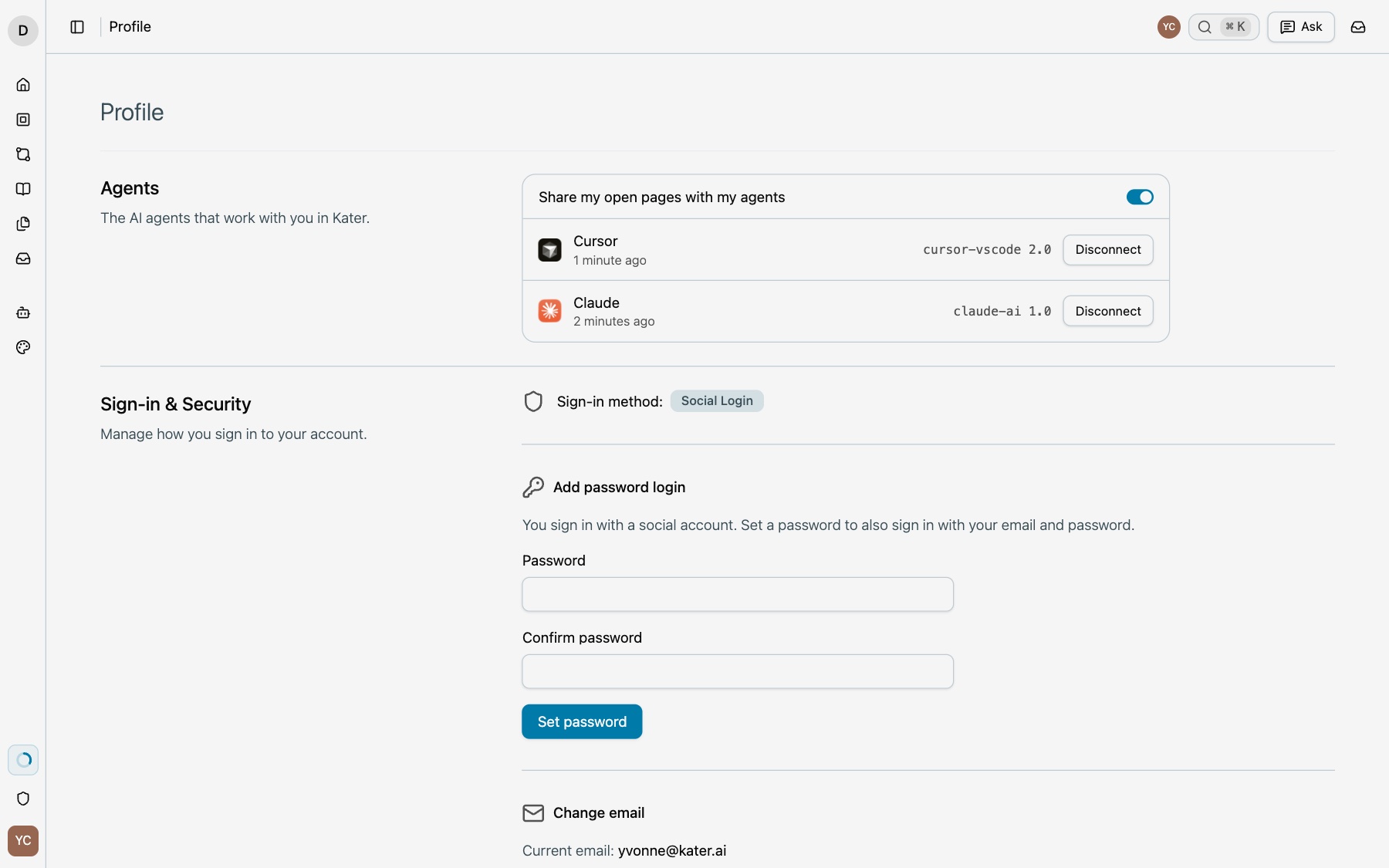The width and height of the screenshot is (1389, 868).
Task: Focus the Password input field
Action: point(738,594)
